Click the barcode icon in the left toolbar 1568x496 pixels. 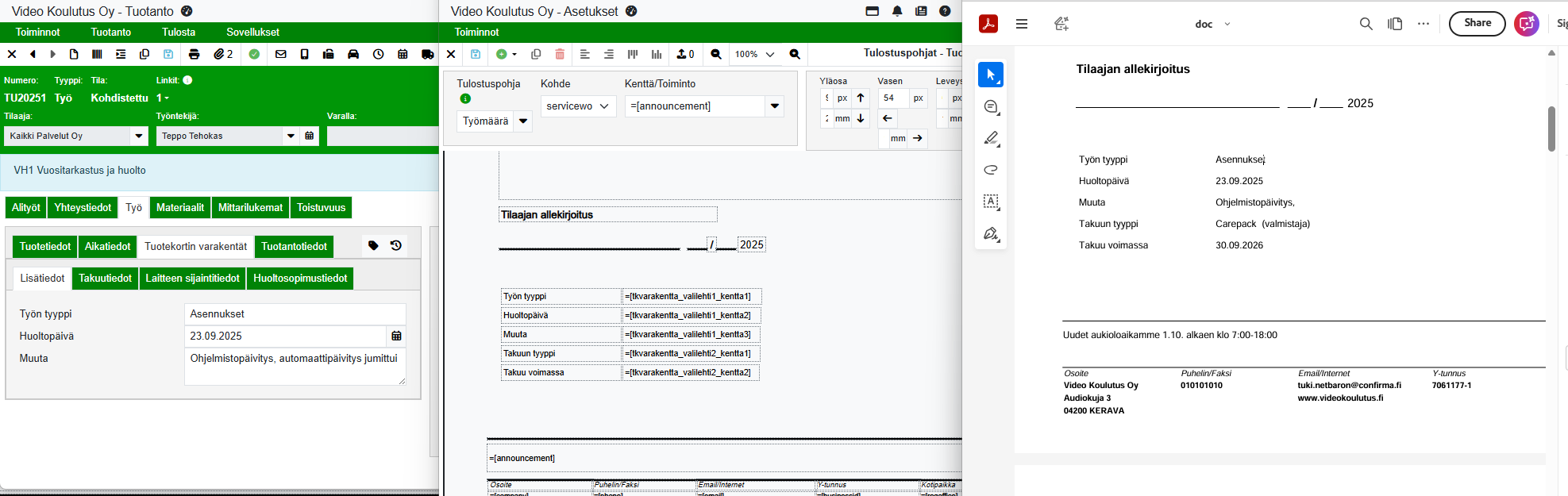pos(97,54)
